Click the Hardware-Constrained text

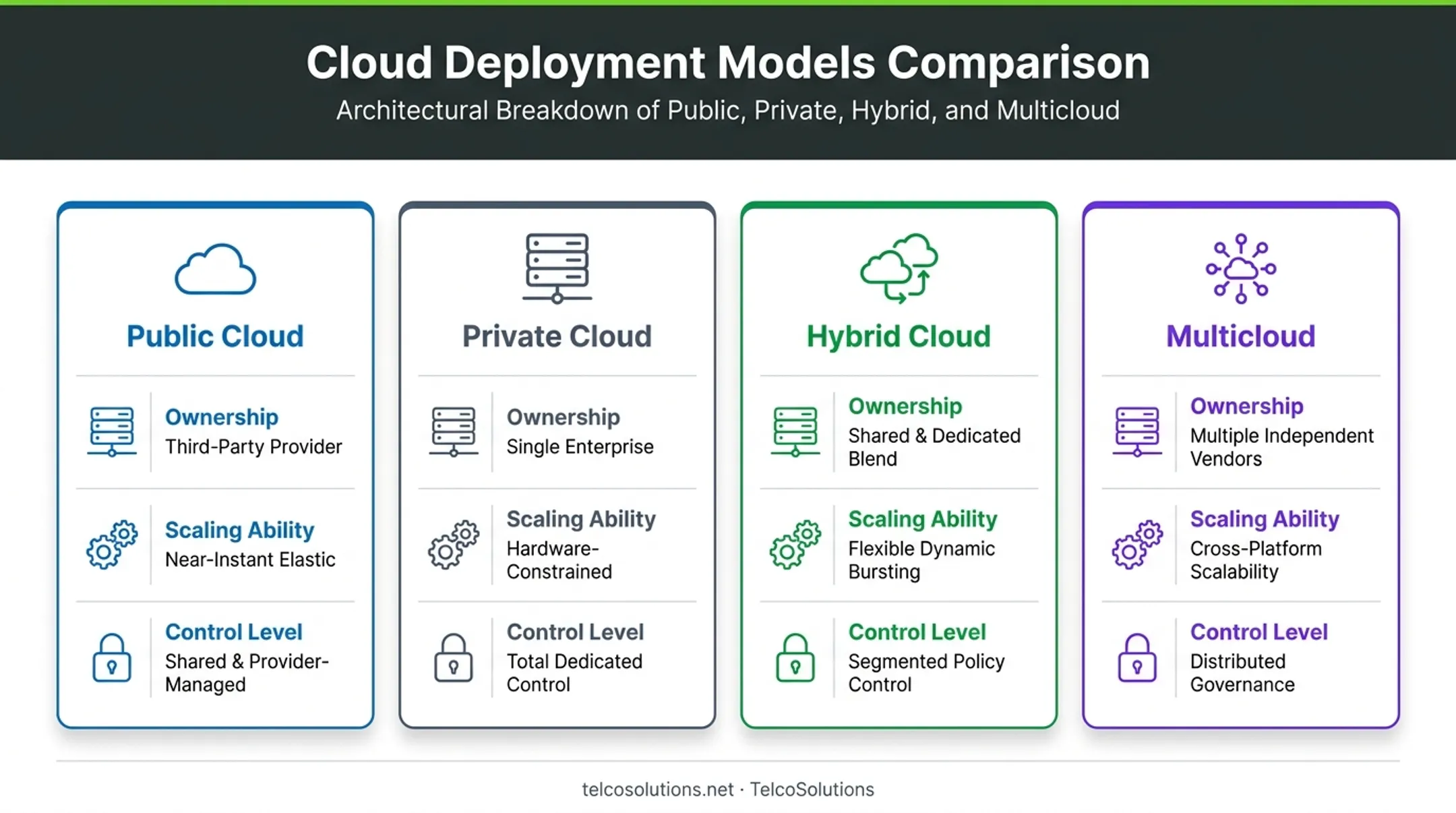pyautogui.click(x=559, y=560)
